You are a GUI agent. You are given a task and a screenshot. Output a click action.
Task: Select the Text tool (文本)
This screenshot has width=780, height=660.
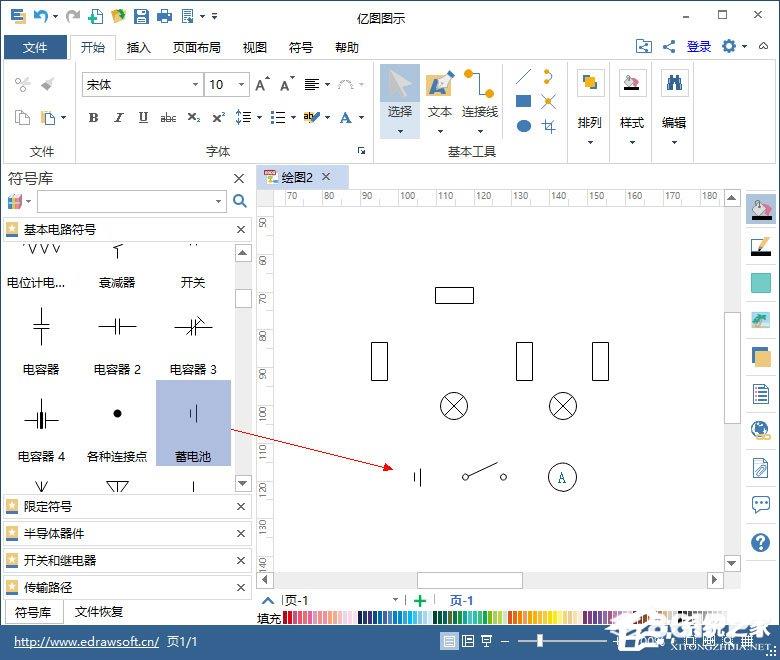click(x=440, y=102)
